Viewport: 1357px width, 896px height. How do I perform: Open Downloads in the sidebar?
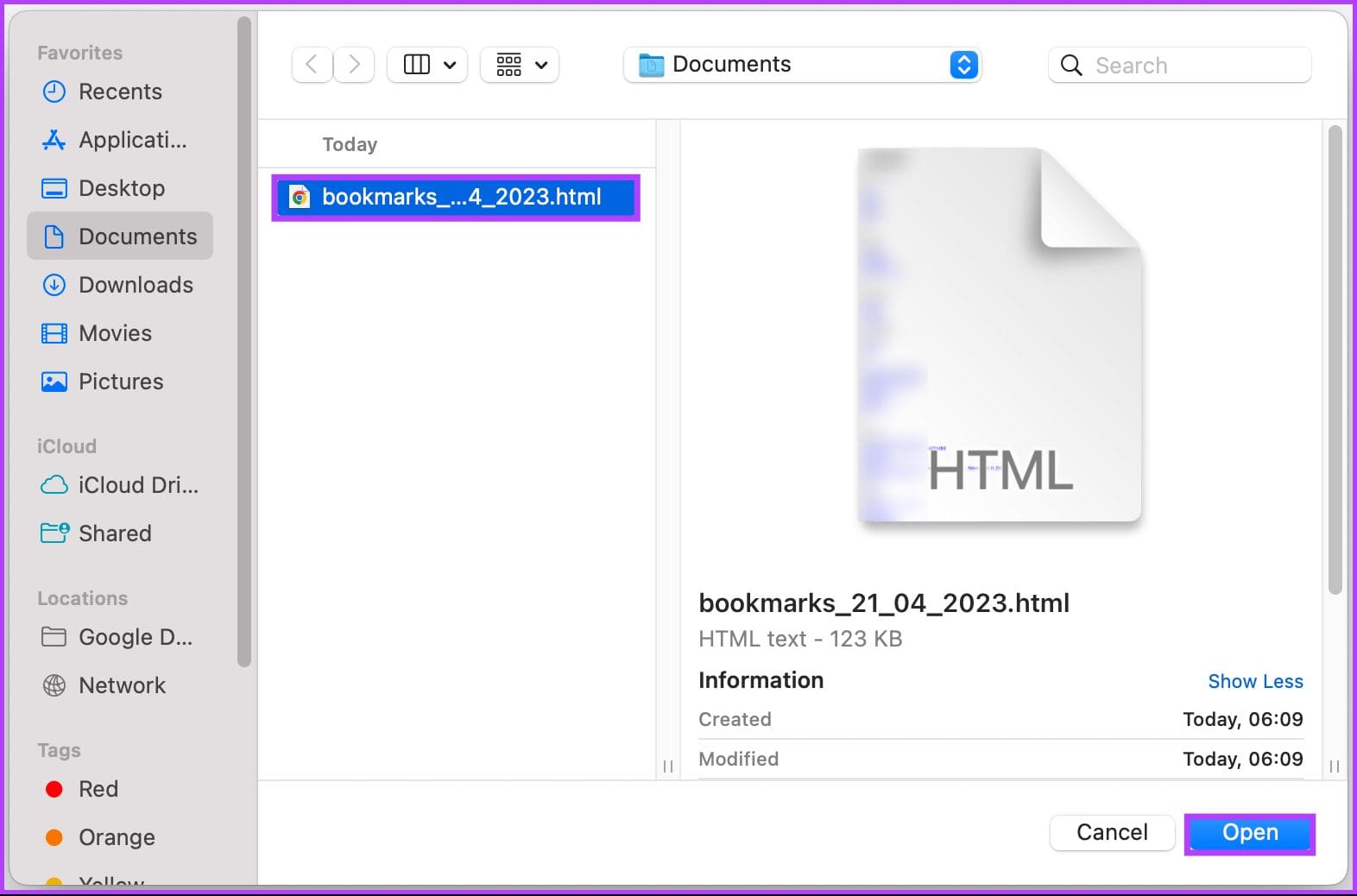[120, 285]
